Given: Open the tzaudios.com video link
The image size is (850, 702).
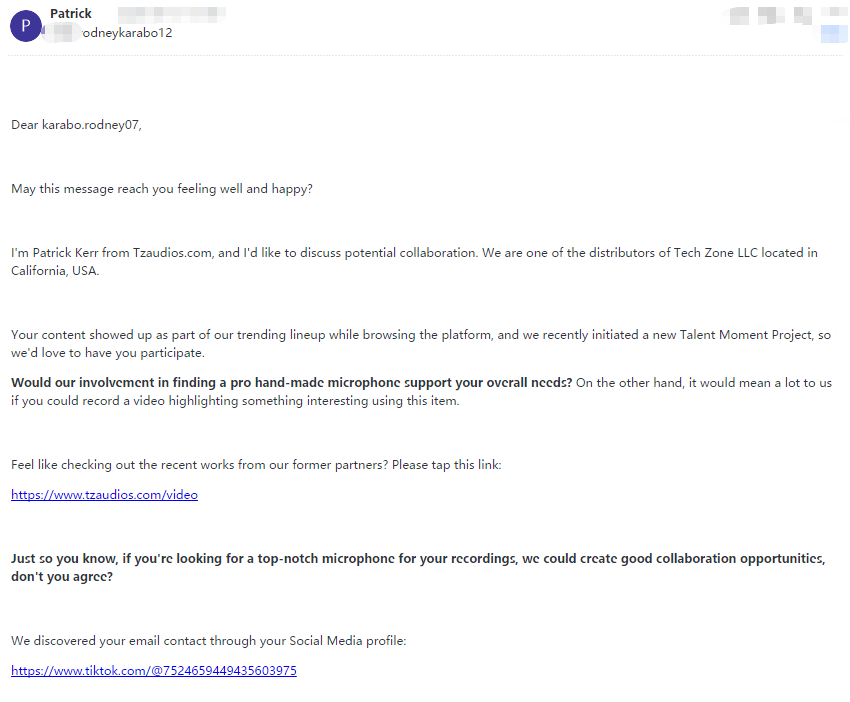Looking at the screenshot, I should click(104, 495).
